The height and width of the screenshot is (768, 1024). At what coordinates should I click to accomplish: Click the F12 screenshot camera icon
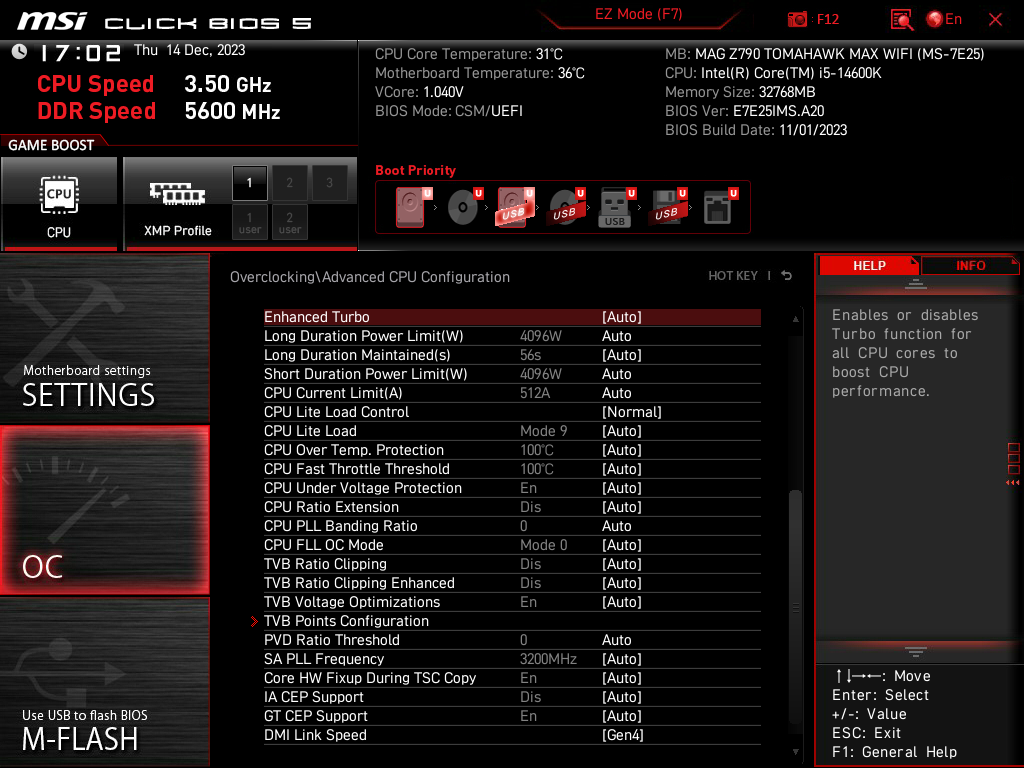point(797,20)
